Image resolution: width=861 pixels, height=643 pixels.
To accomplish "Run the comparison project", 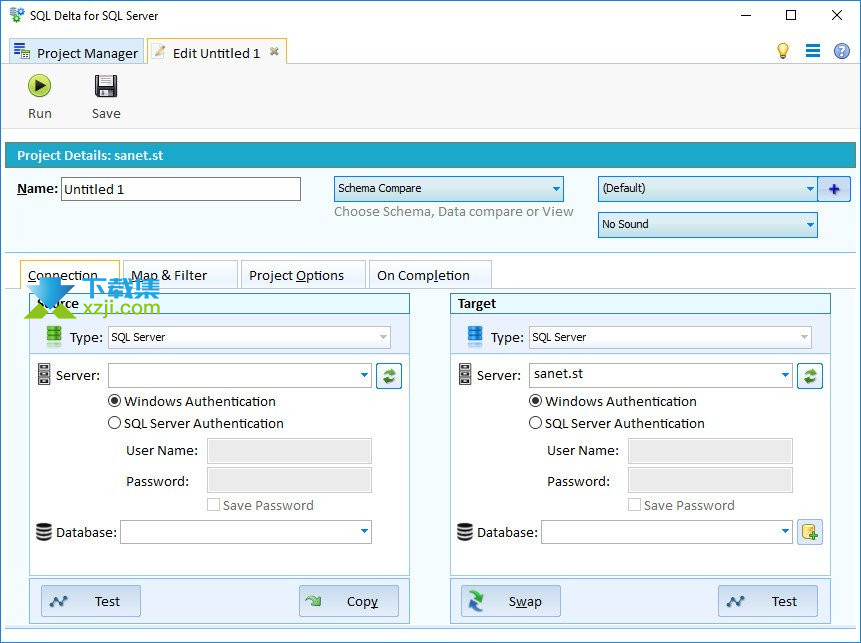I will 40,96.
